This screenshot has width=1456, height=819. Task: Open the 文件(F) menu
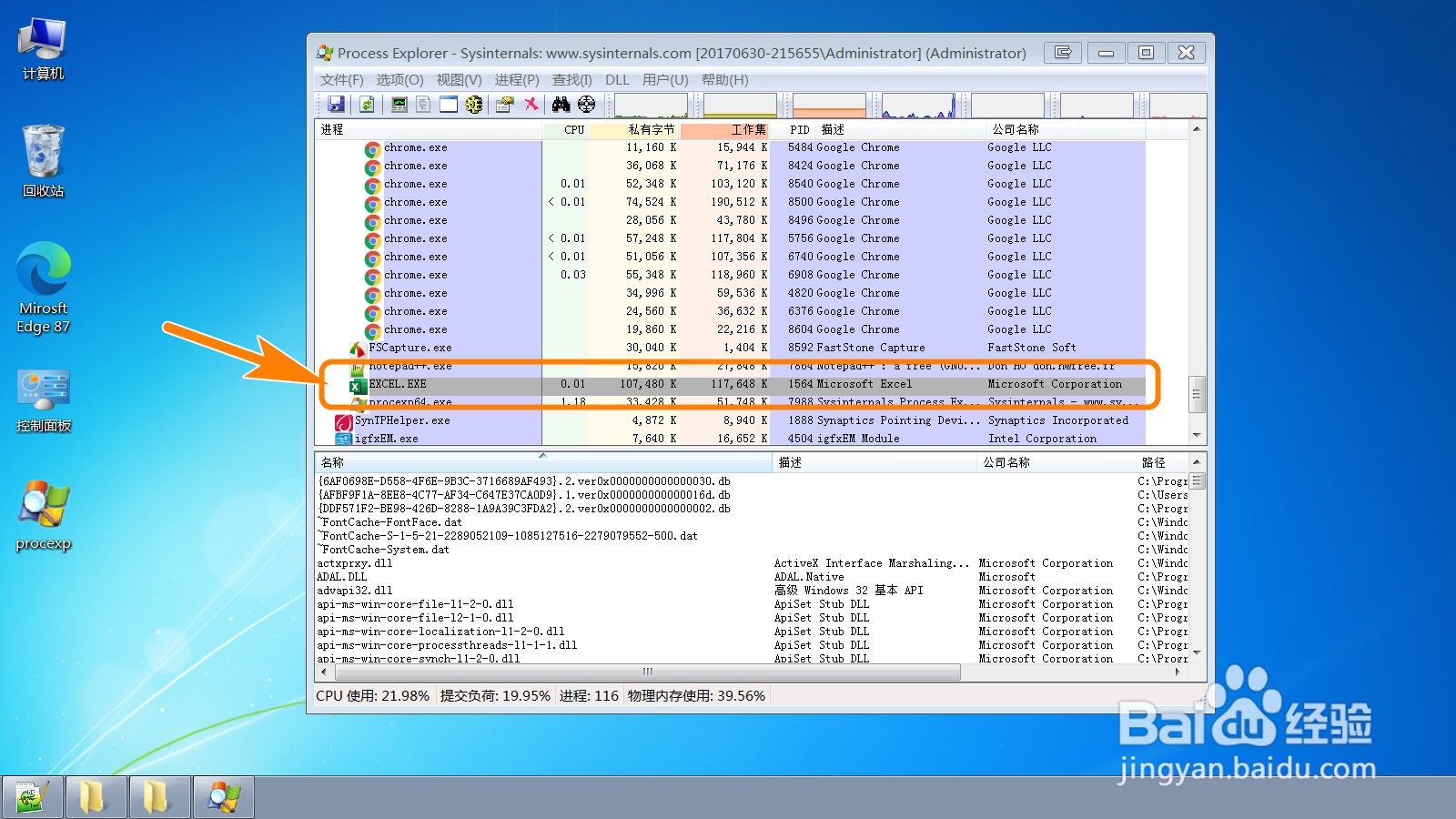[342, 80]
